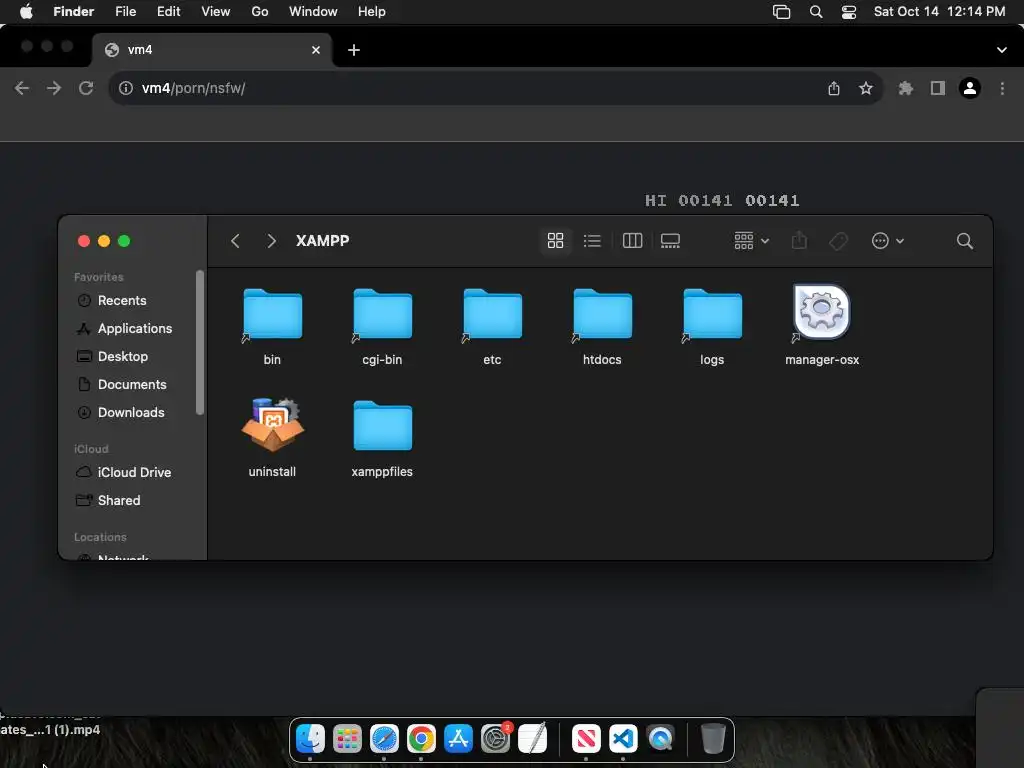Click the Finder search icon
Viewport: 1024px width, 768px height.
[965, 241]
